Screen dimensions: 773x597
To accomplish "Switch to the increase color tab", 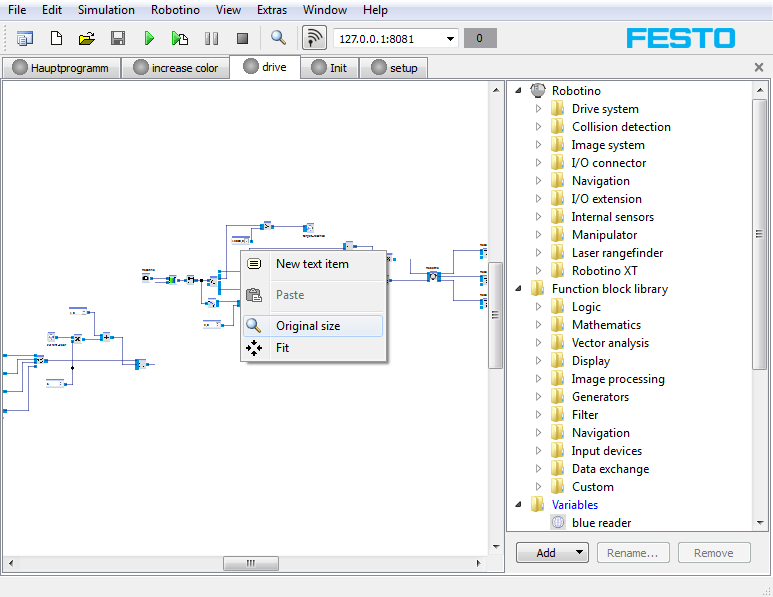I will click(176, 68).
